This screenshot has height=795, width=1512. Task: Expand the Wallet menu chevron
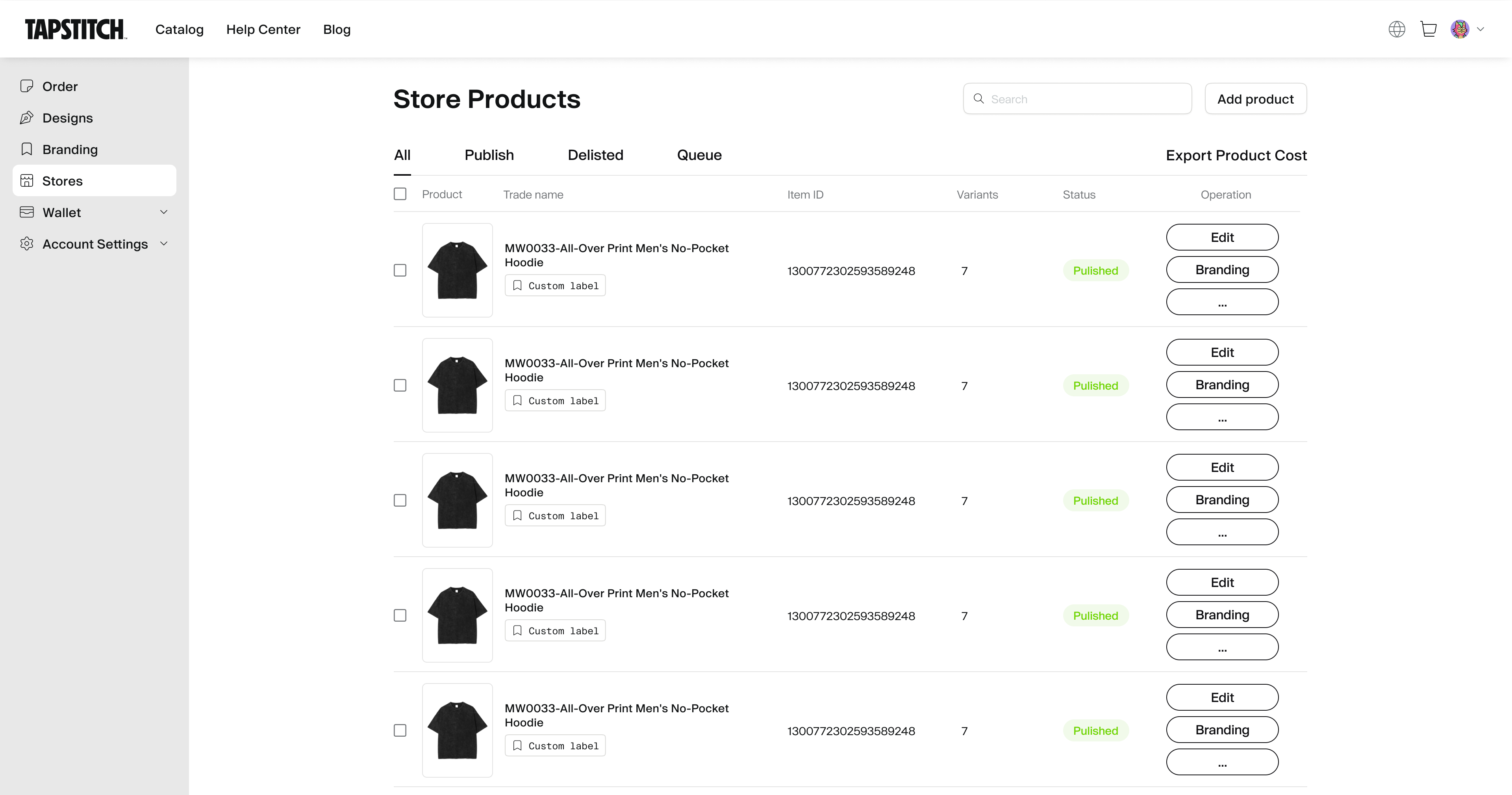164,212
